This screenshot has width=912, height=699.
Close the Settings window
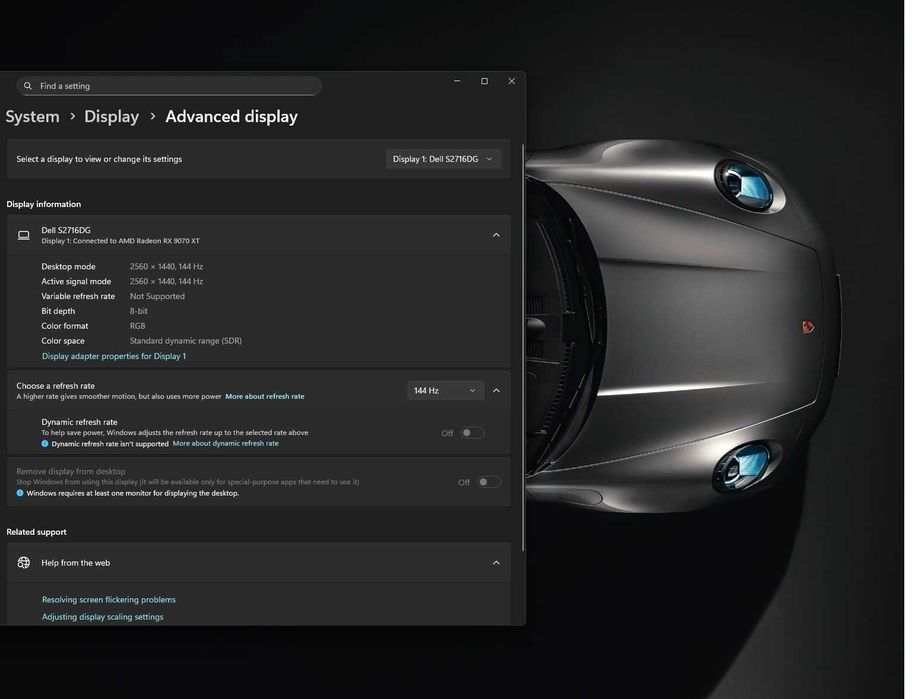[512, 81]
